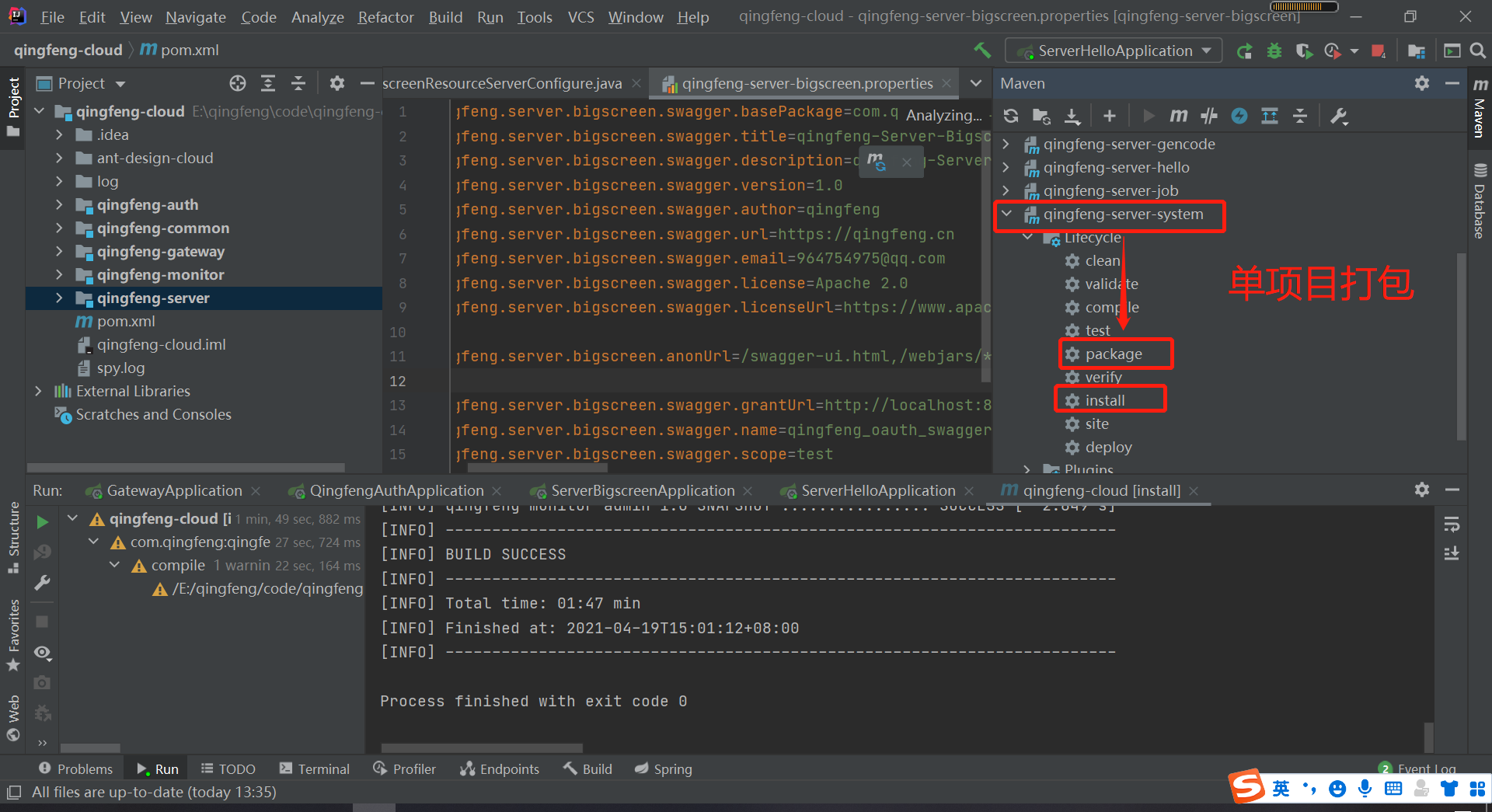Open the Structure side tool window
Image resolution: width=1492 pixels, height=812 pixels.
pos(13,538)
